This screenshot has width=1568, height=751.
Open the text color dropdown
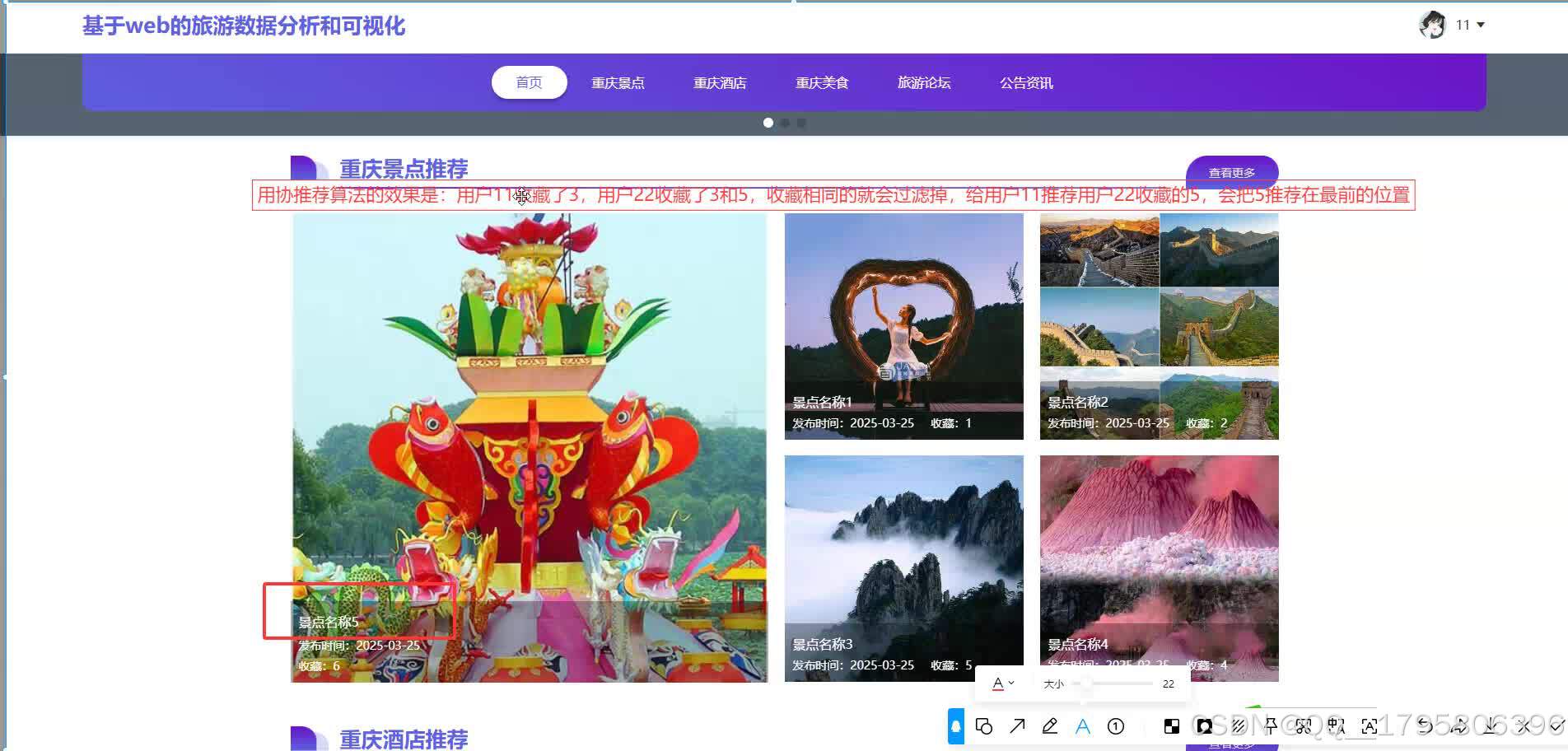coord(1001,683)
